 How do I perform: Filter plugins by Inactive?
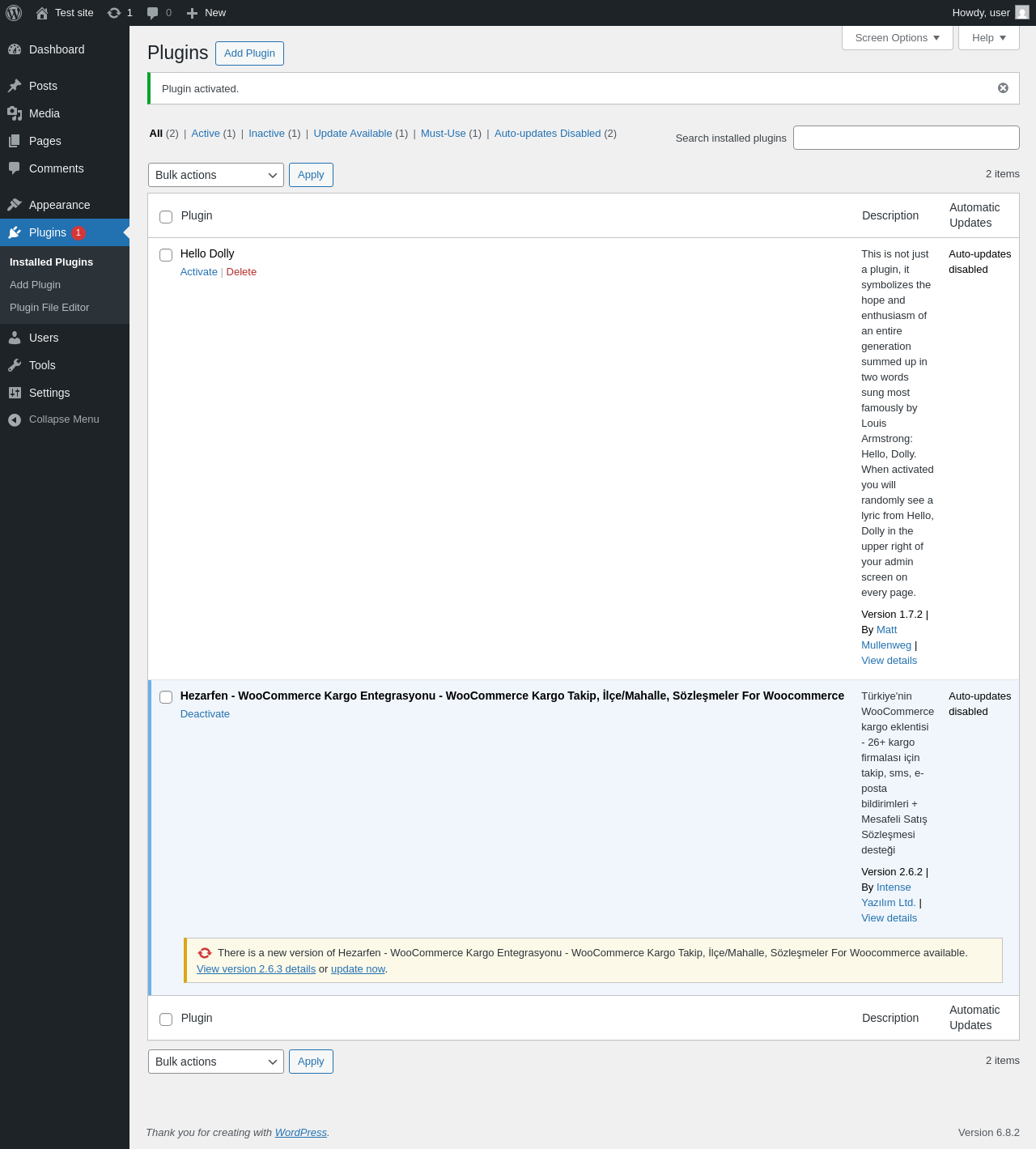coord(266,134)
